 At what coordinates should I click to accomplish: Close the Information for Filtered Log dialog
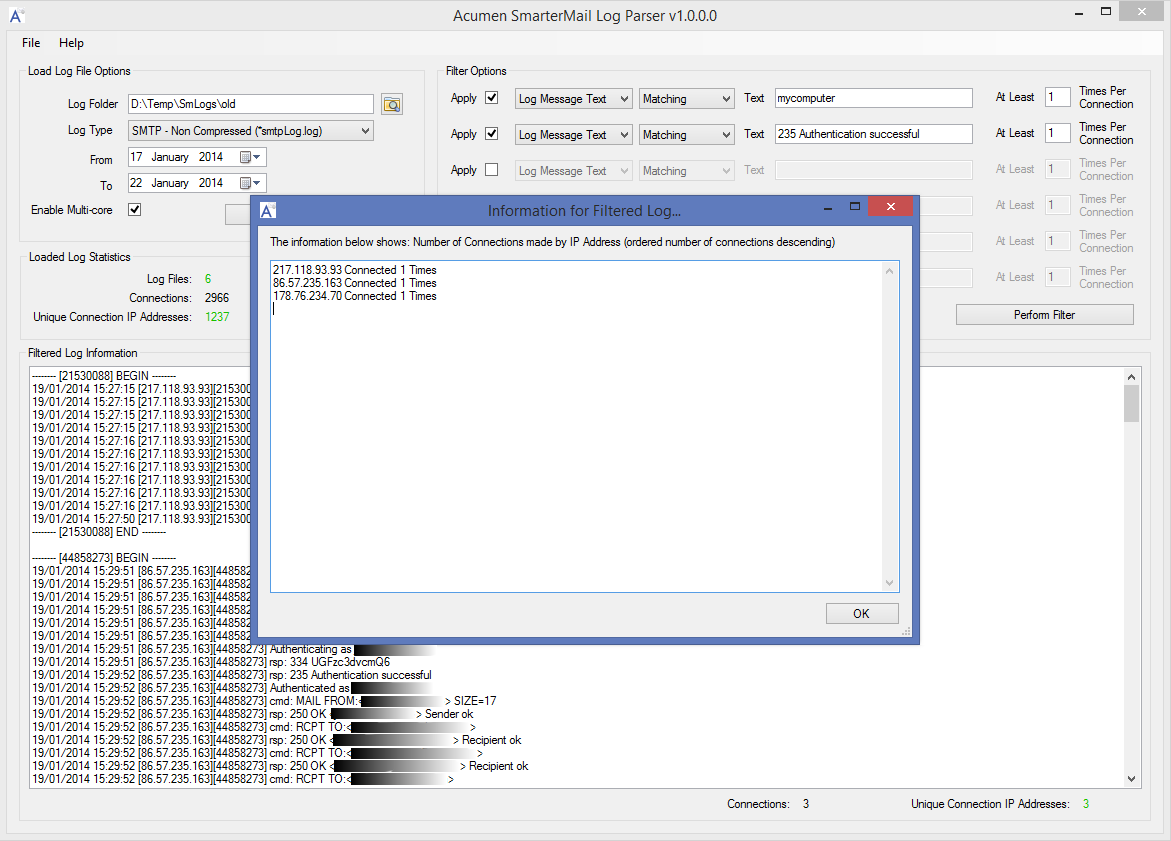[890, 207]
